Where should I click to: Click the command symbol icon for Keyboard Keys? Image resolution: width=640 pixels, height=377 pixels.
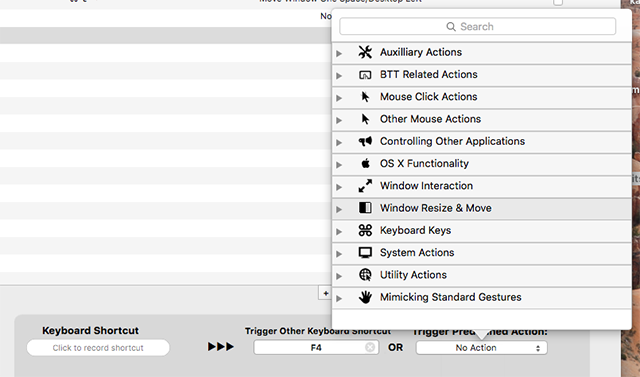[365, 230]
